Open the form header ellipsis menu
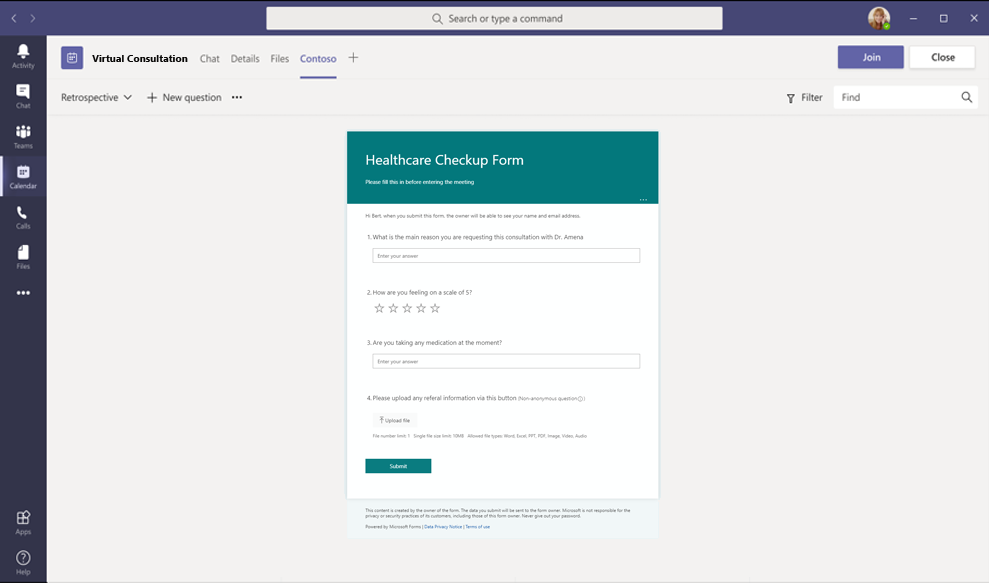 click(x=643, y=199)
